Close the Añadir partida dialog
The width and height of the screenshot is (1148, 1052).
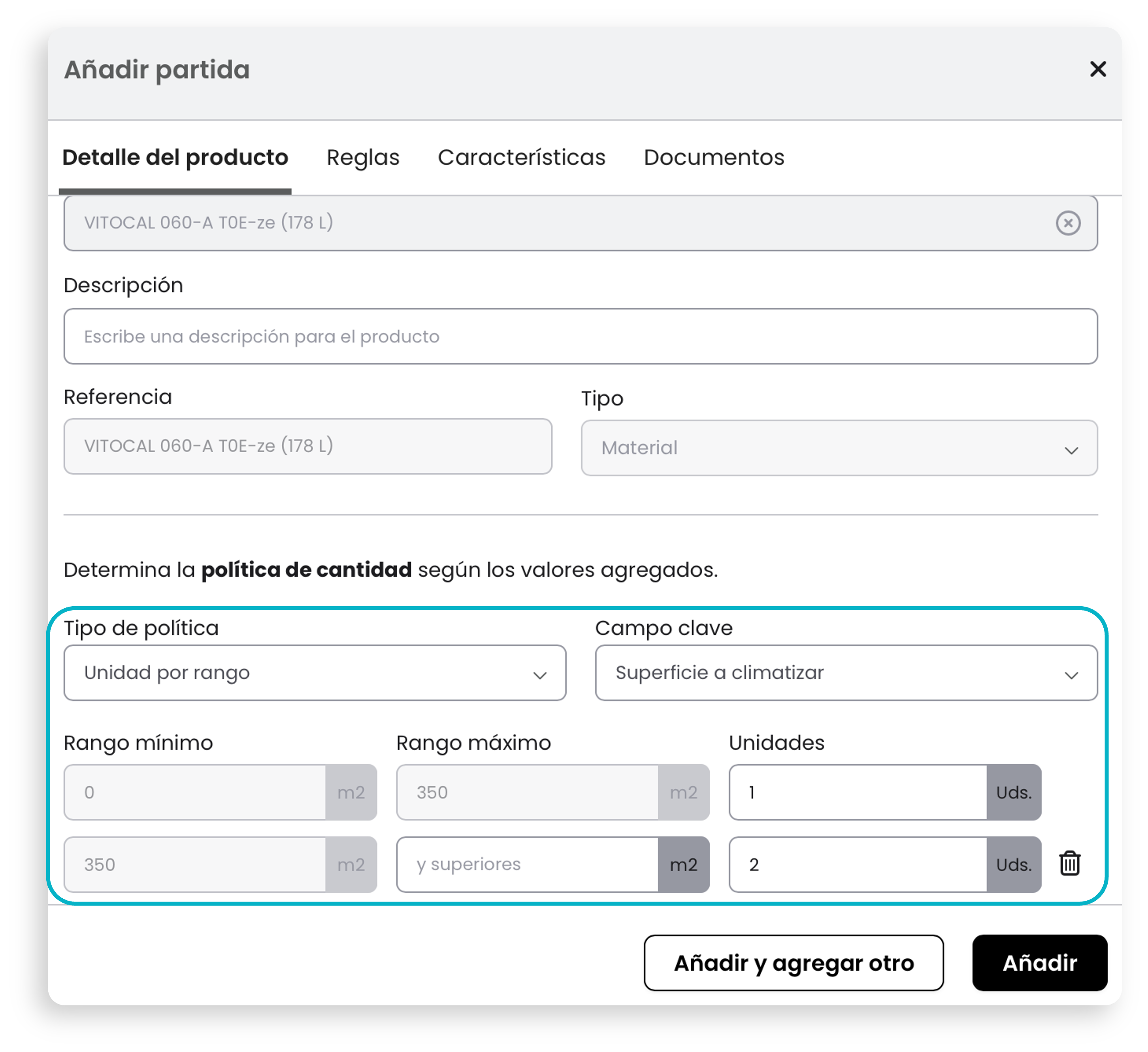(x=1097, y=69)
